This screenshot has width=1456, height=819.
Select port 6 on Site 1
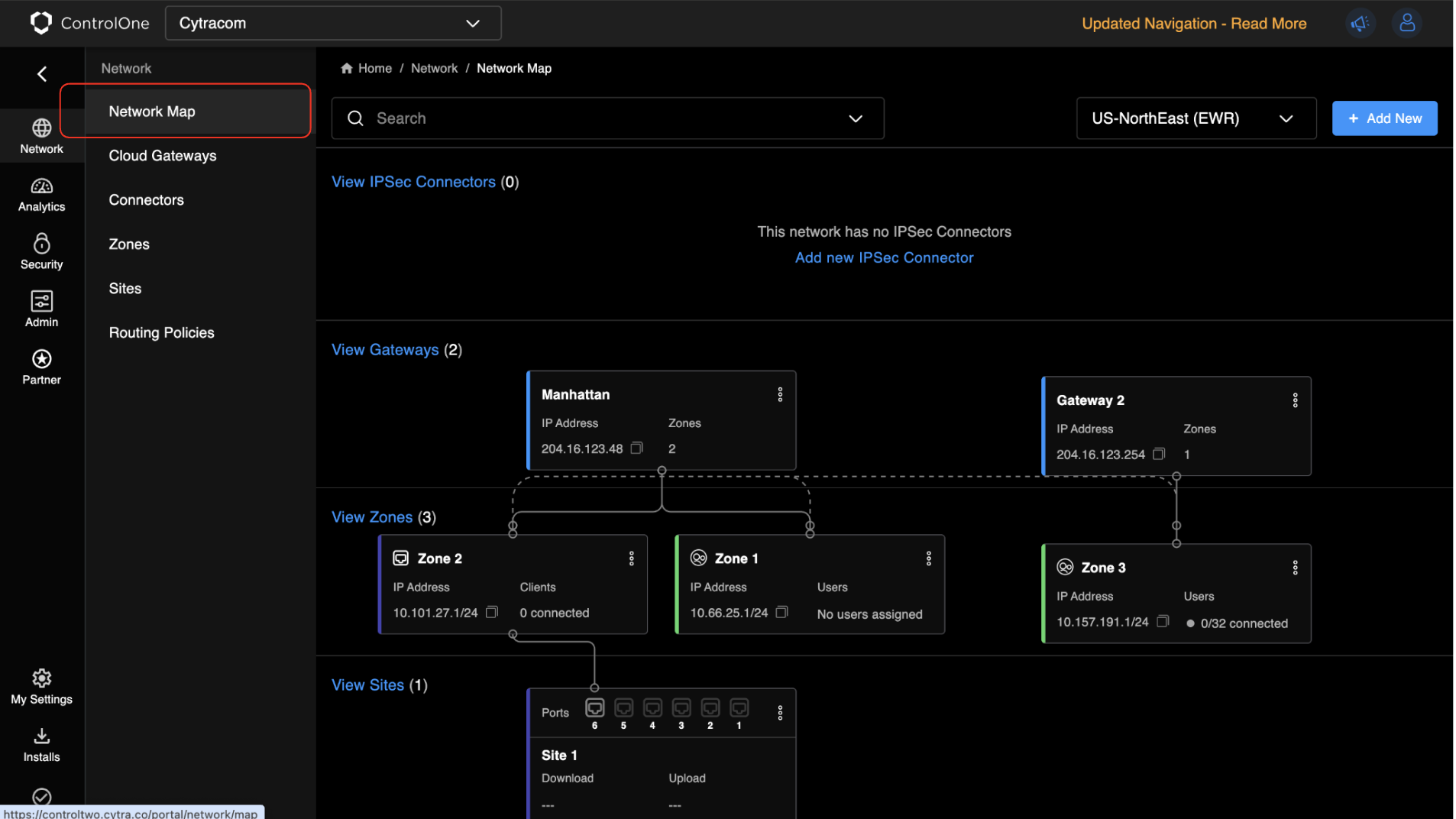[594, 709]
